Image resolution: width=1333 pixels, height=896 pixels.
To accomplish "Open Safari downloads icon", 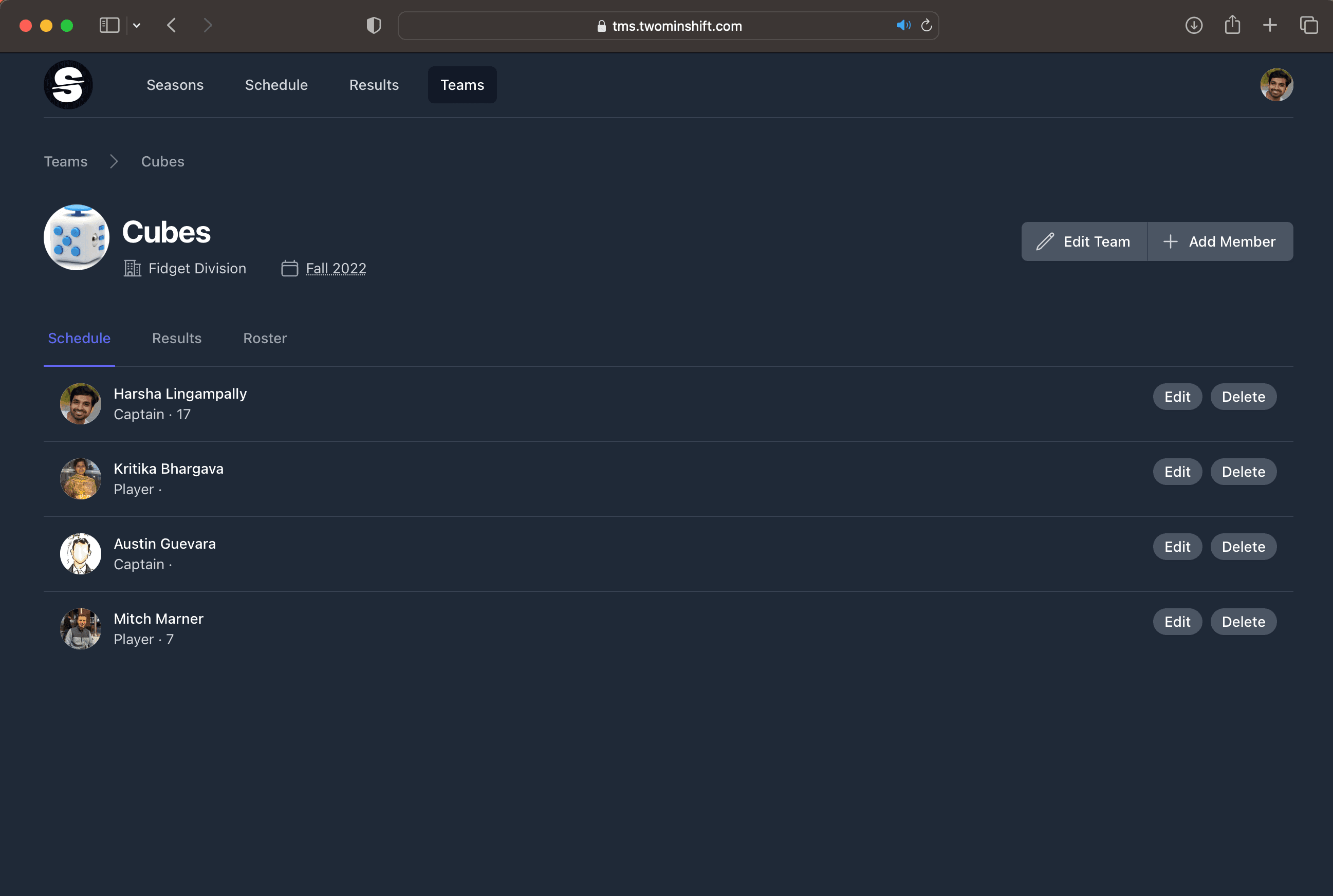I will tap(1194, 25).
